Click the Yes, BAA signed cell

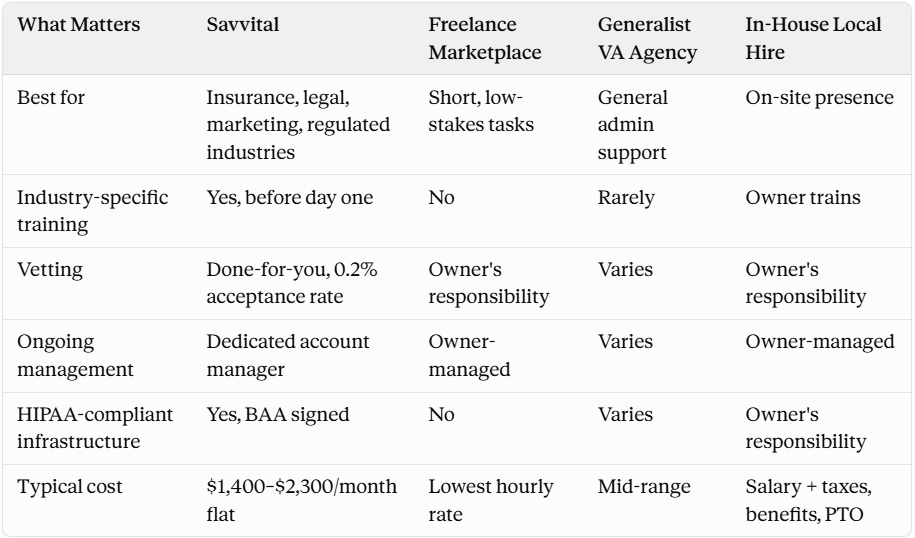(278, 414)
